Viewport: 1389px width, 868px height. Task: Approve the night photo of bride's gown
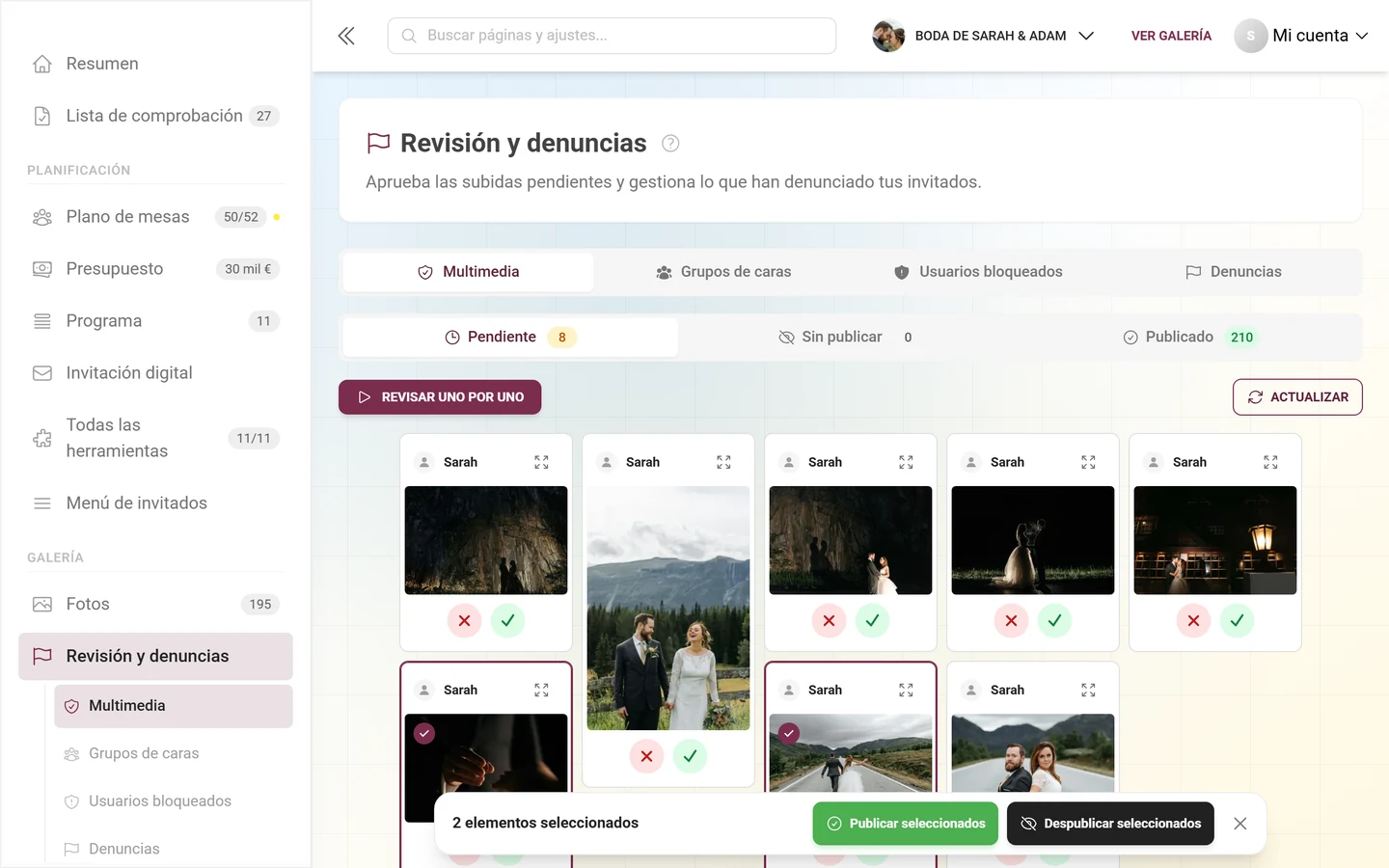click(x=1054, y=620)
